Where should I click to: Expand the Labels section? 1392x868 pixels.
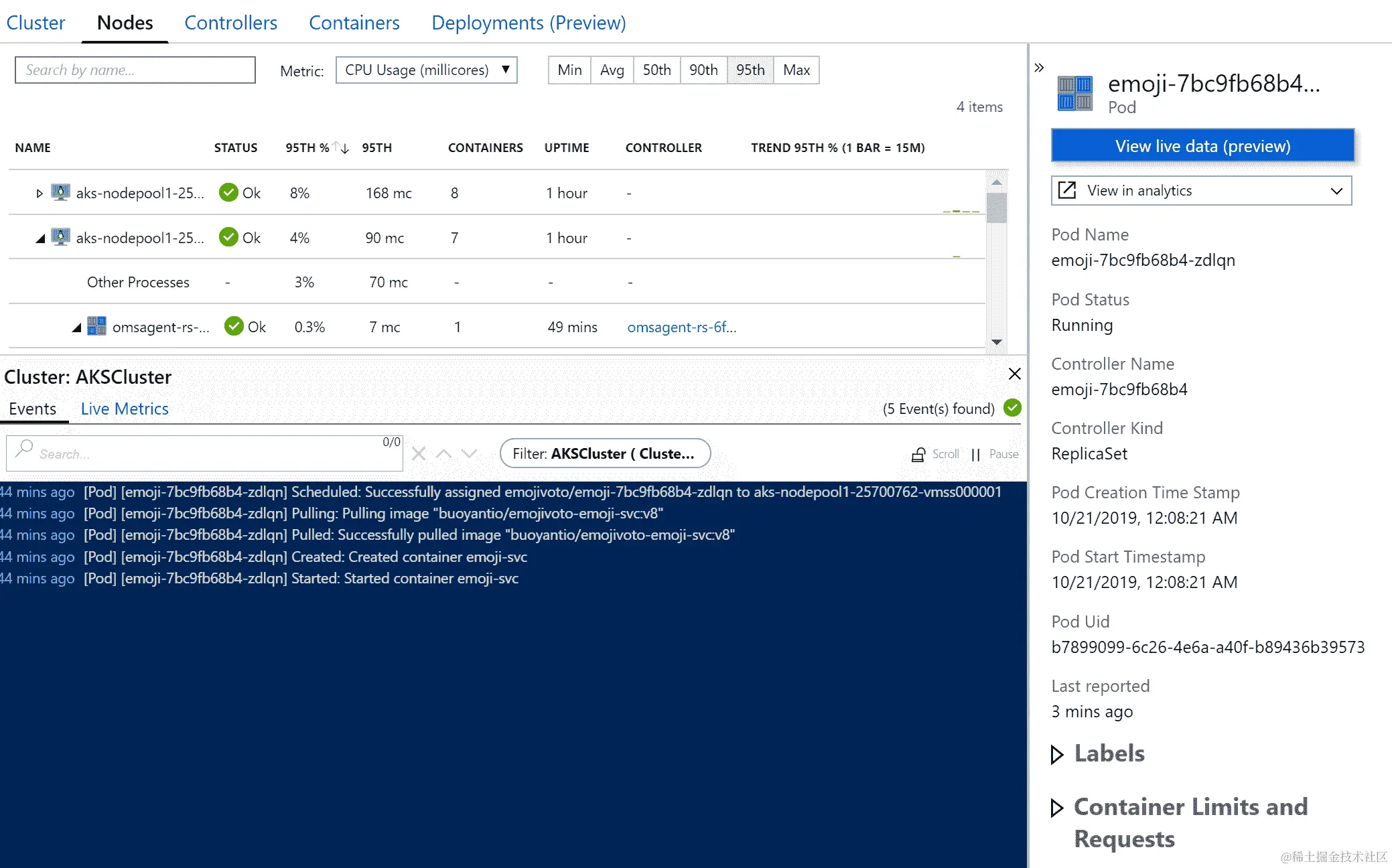click(x=1057, y=754)
